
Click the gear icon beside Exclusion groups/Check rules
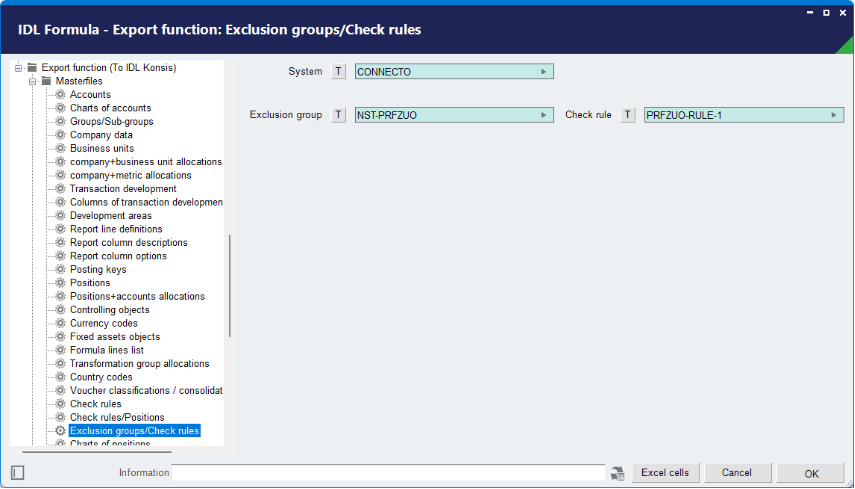pyautogui.click(x=61, y=431)
